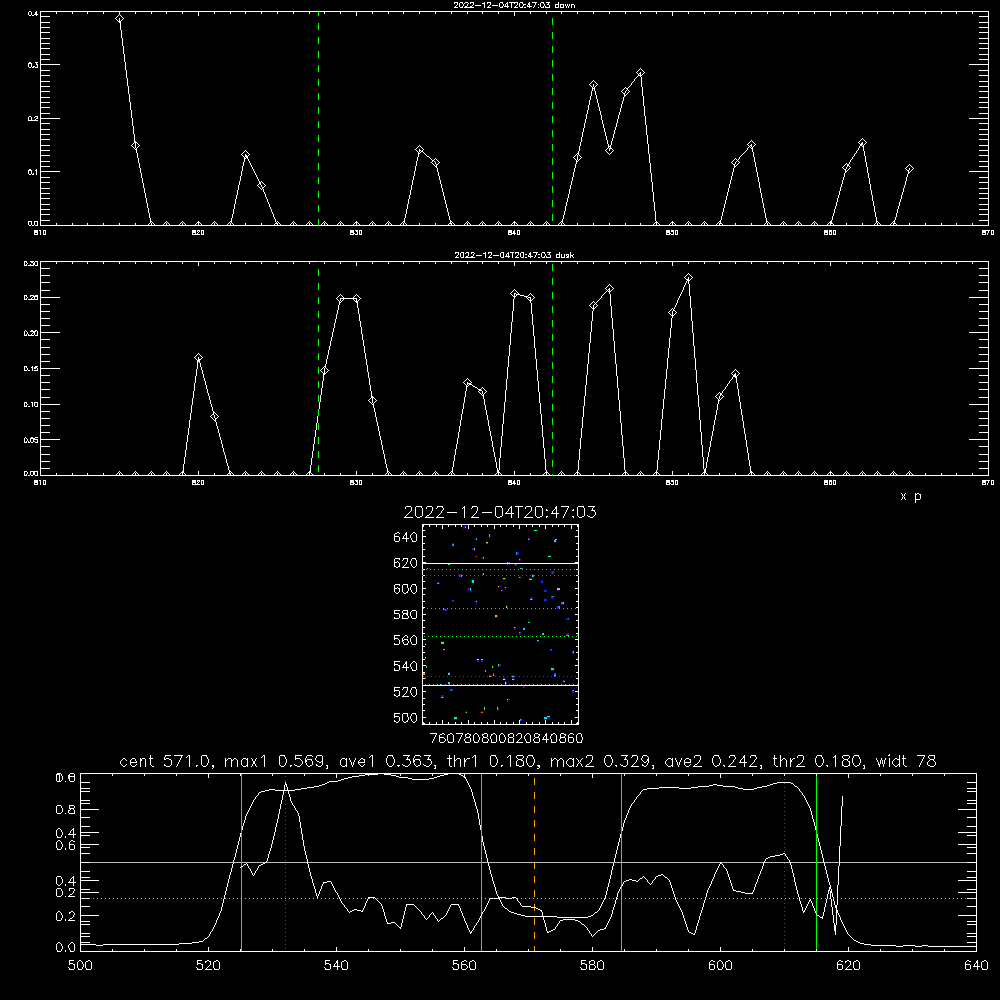Click the right green dashed line in dusk plot
Screen dimensions: 1000x1000
(x=552, y=368)
